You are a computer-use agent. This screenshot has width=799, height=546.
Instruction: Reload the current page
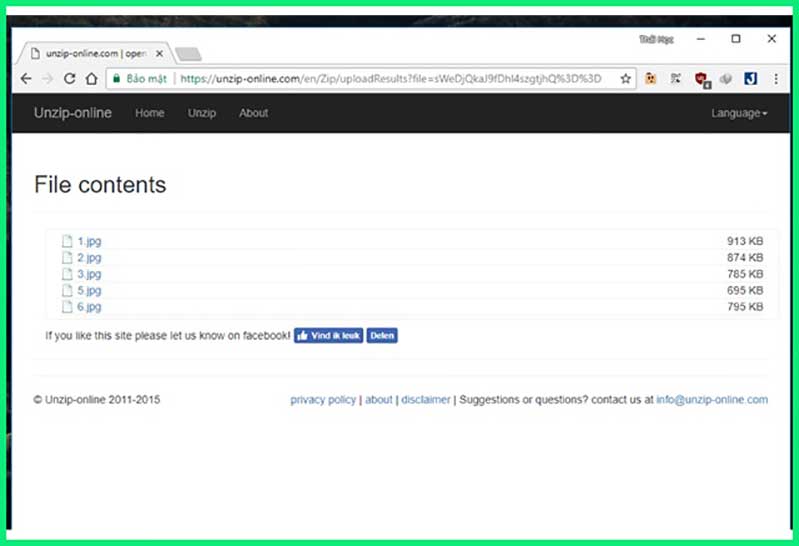(x=70, y=78)
